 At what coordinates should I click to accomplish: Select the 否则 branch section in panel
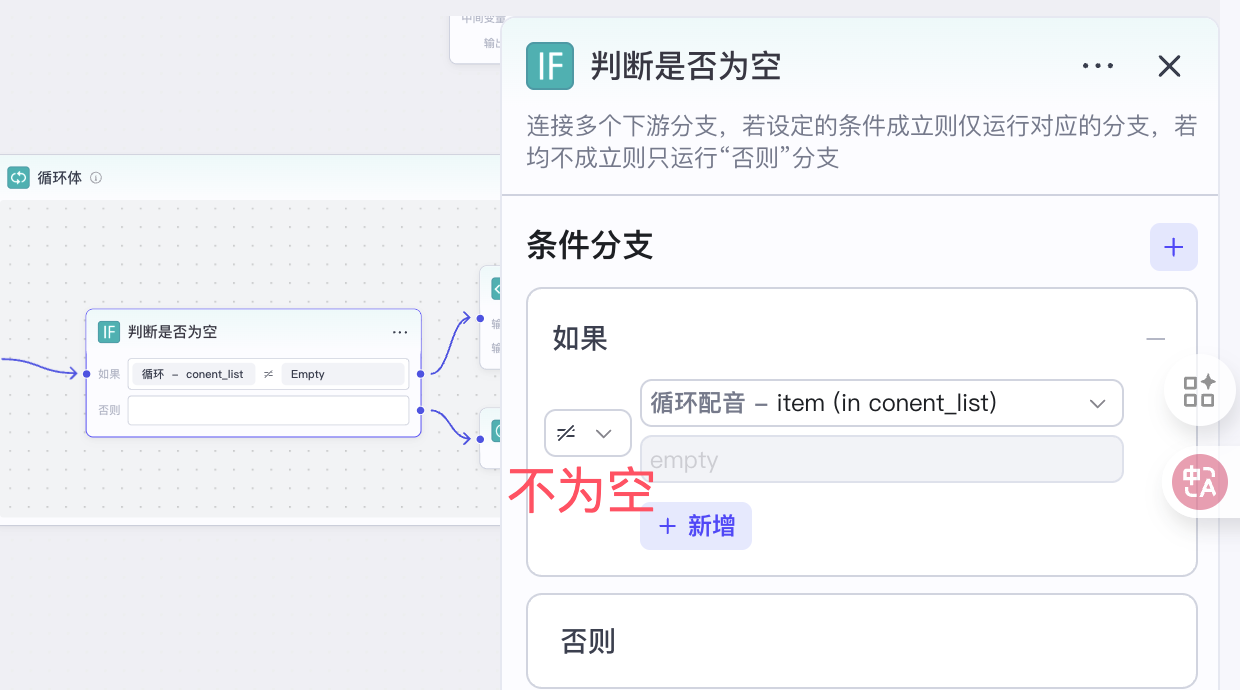point(861,641)
